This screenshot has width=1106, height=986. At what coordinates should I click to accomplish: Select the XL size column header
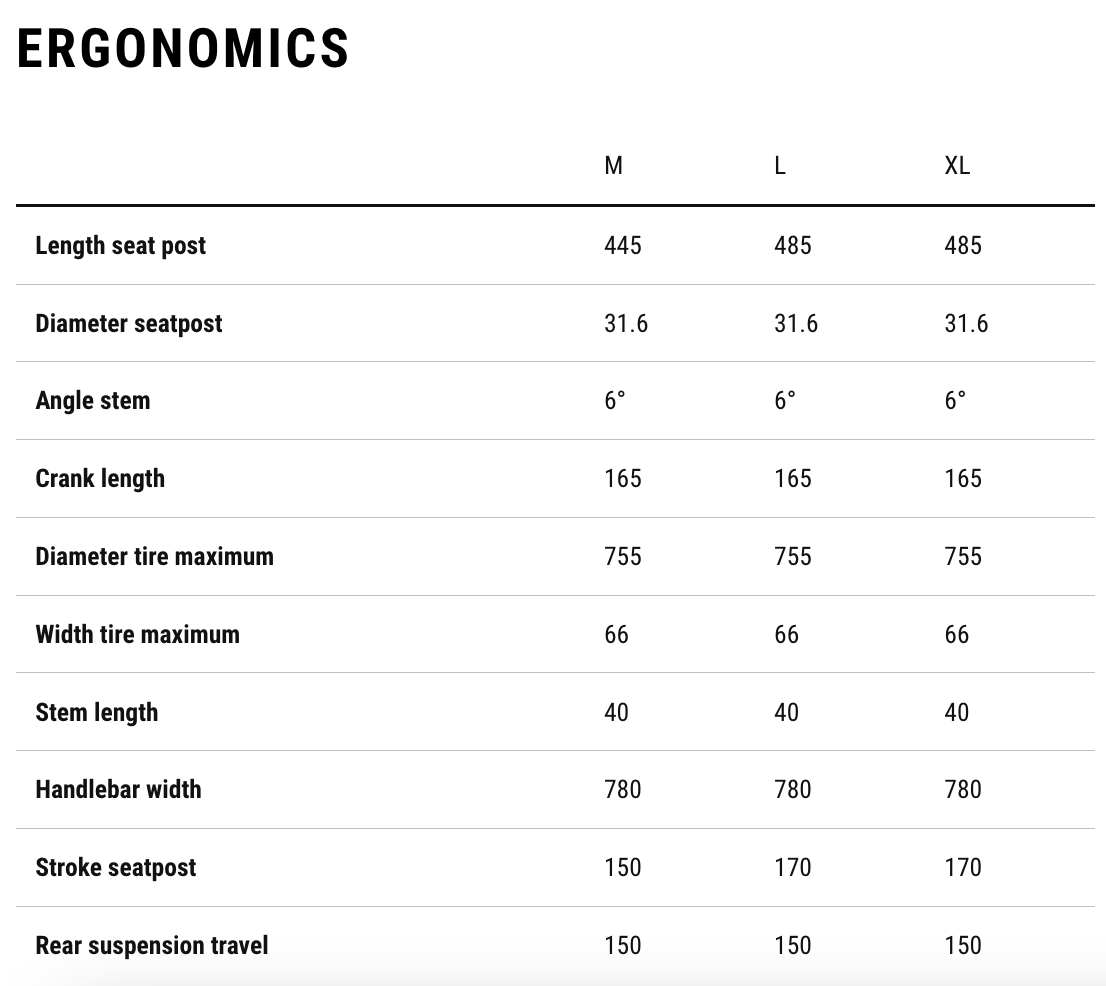coord(957,166)
